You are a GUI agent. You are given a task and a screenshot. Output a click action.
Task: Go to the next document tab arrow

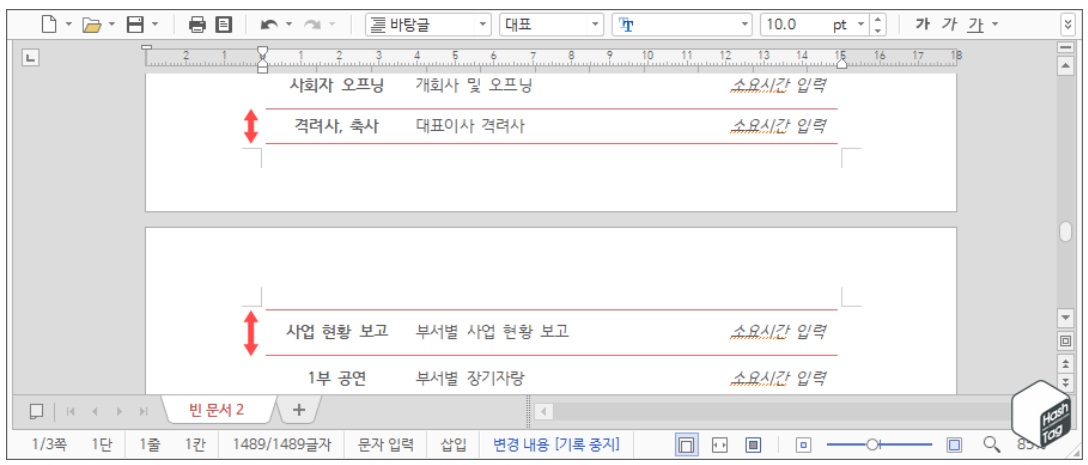119,411
